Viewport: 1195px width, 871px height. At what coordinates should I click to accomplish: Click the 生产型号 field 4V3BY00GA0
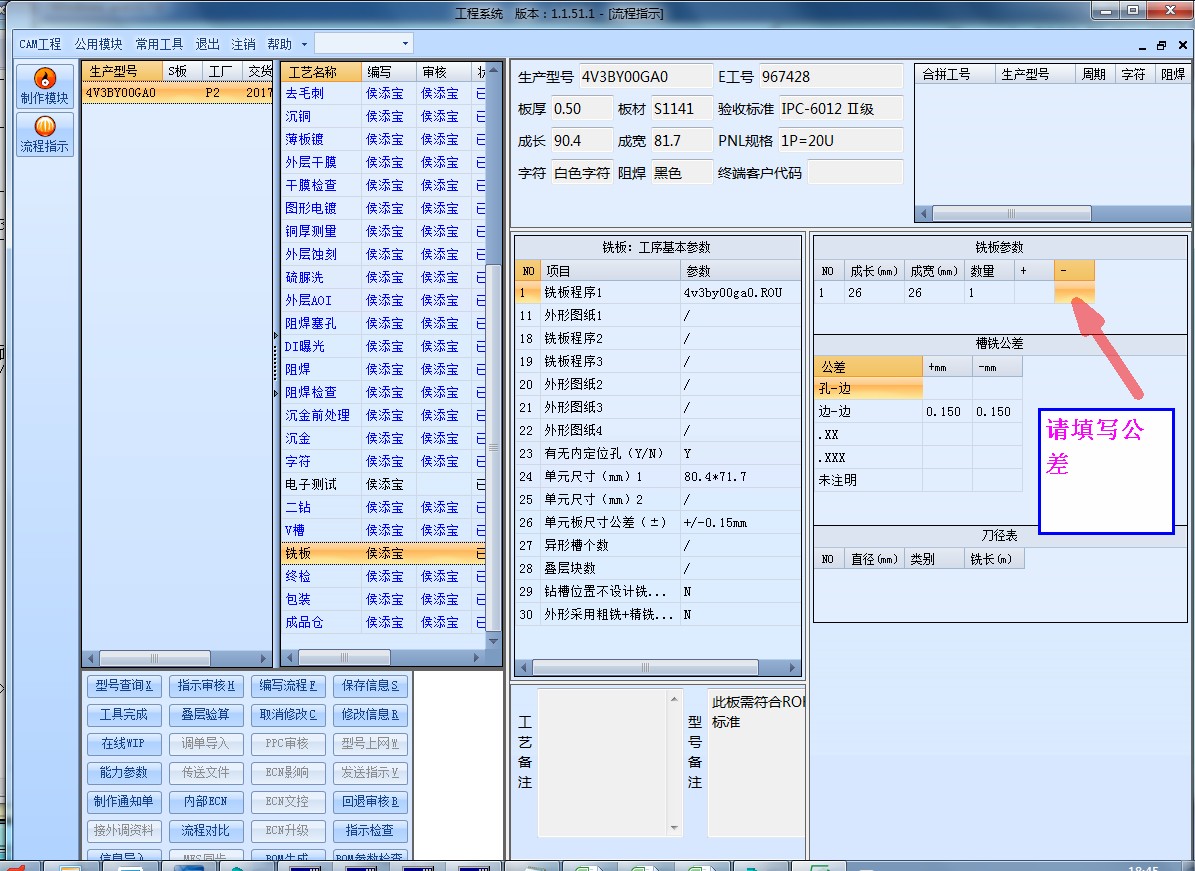646,77
